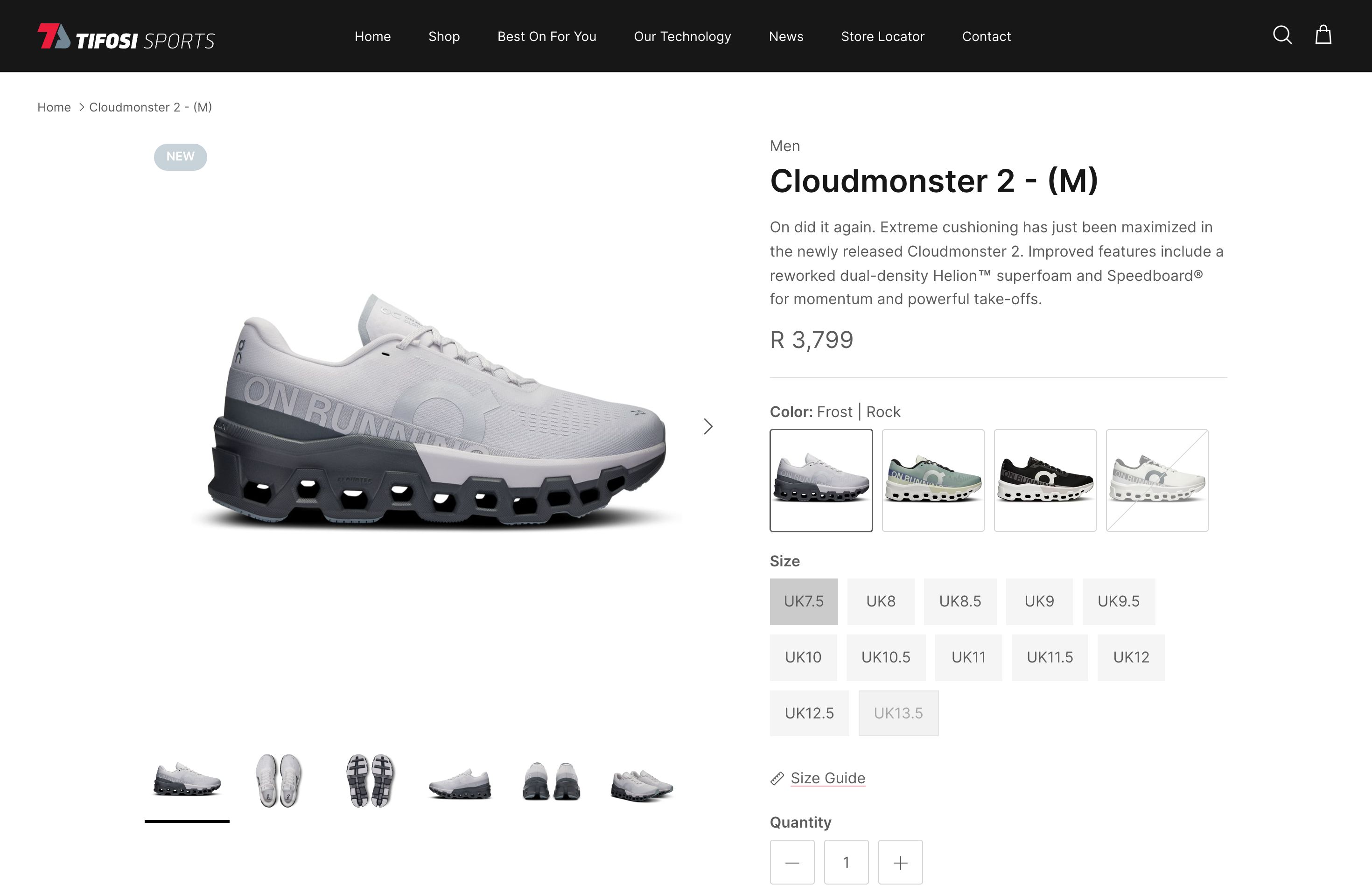Choose size UK10.5
Image resolution: width=1372 pixels, height=892 pixels.
[886, 657]
